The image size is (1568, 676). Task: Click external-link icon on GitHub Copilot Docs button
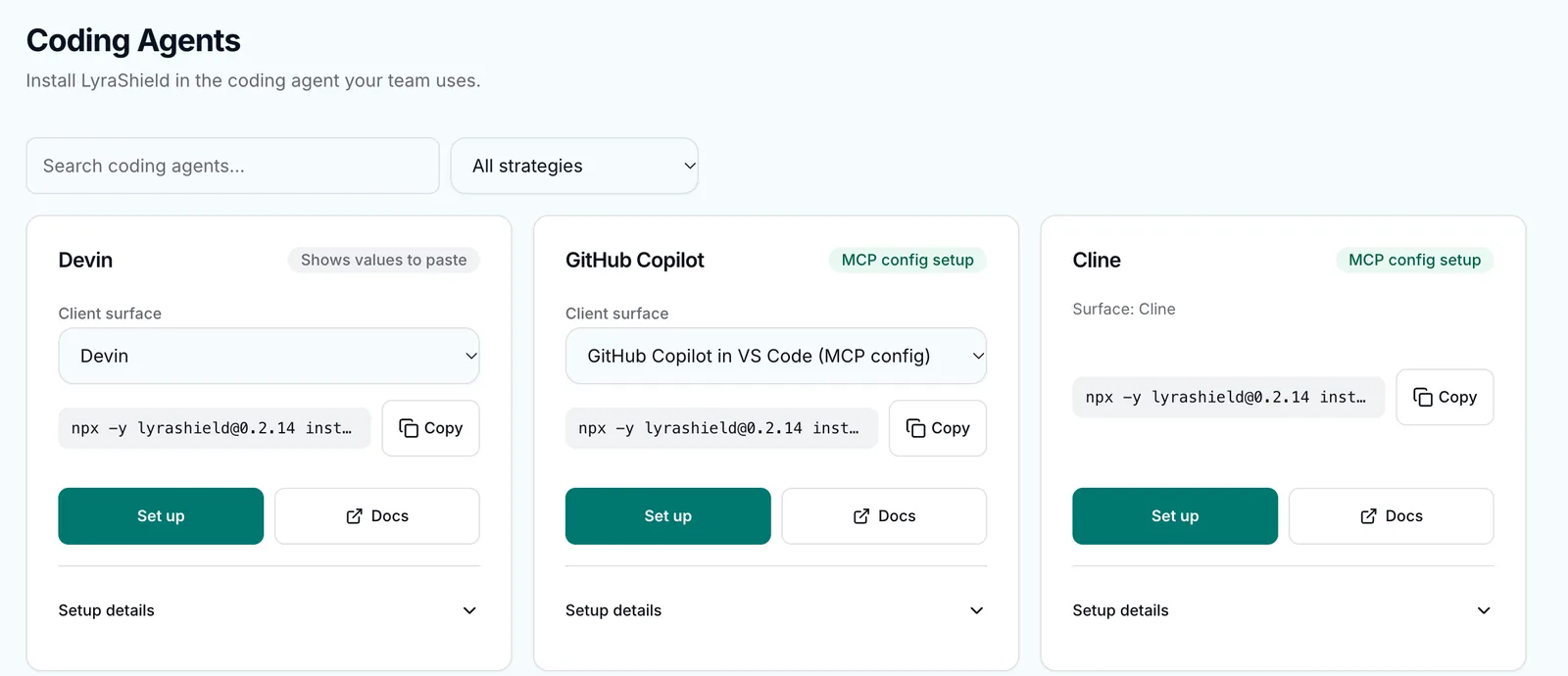tap(861, 516)
